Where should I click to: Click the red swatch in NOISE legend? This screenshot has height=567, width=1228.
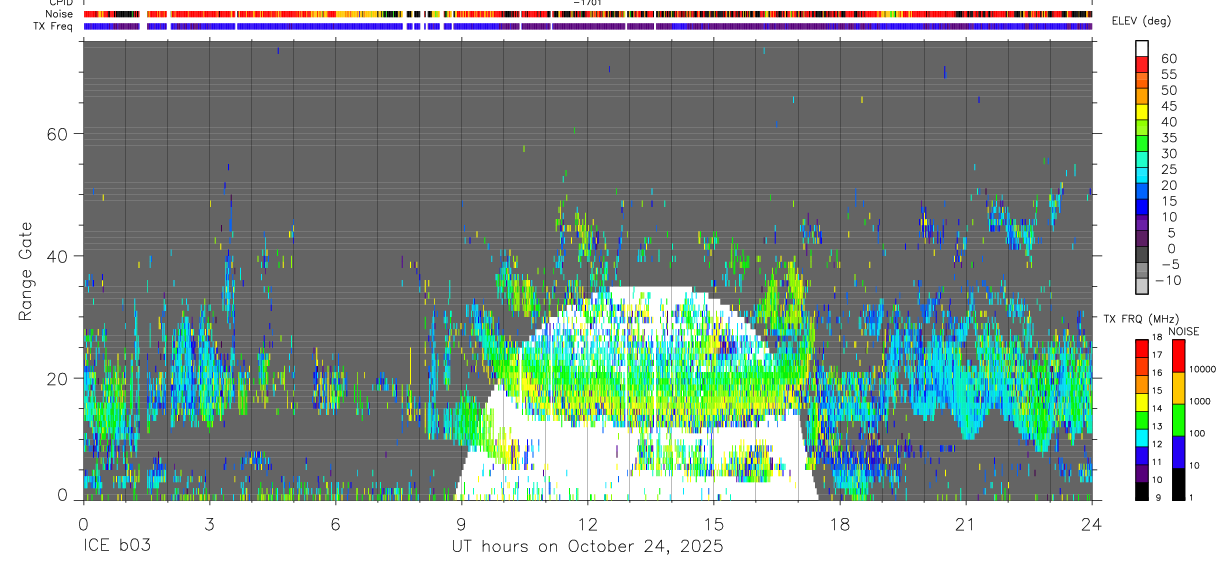pyautogui.click(x=1178, y=356)
